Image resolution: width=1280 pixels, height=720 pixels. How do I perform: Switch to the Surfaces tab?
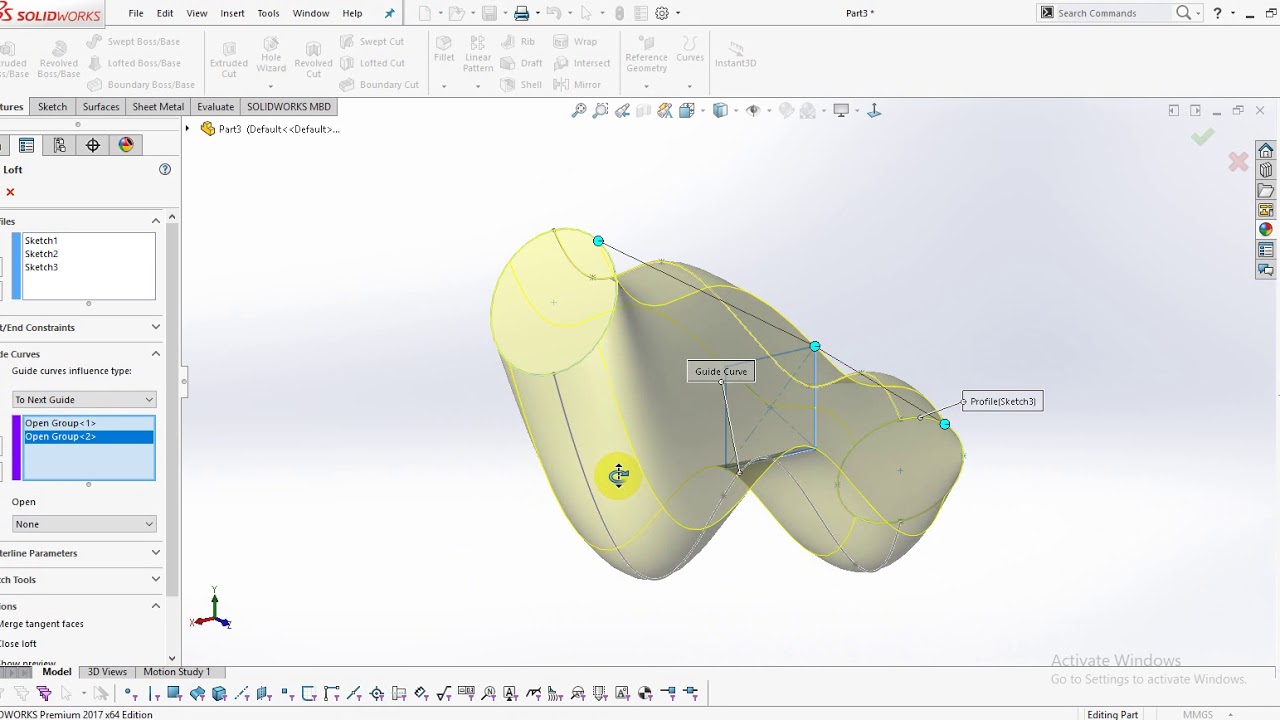[x=101, y=107]
